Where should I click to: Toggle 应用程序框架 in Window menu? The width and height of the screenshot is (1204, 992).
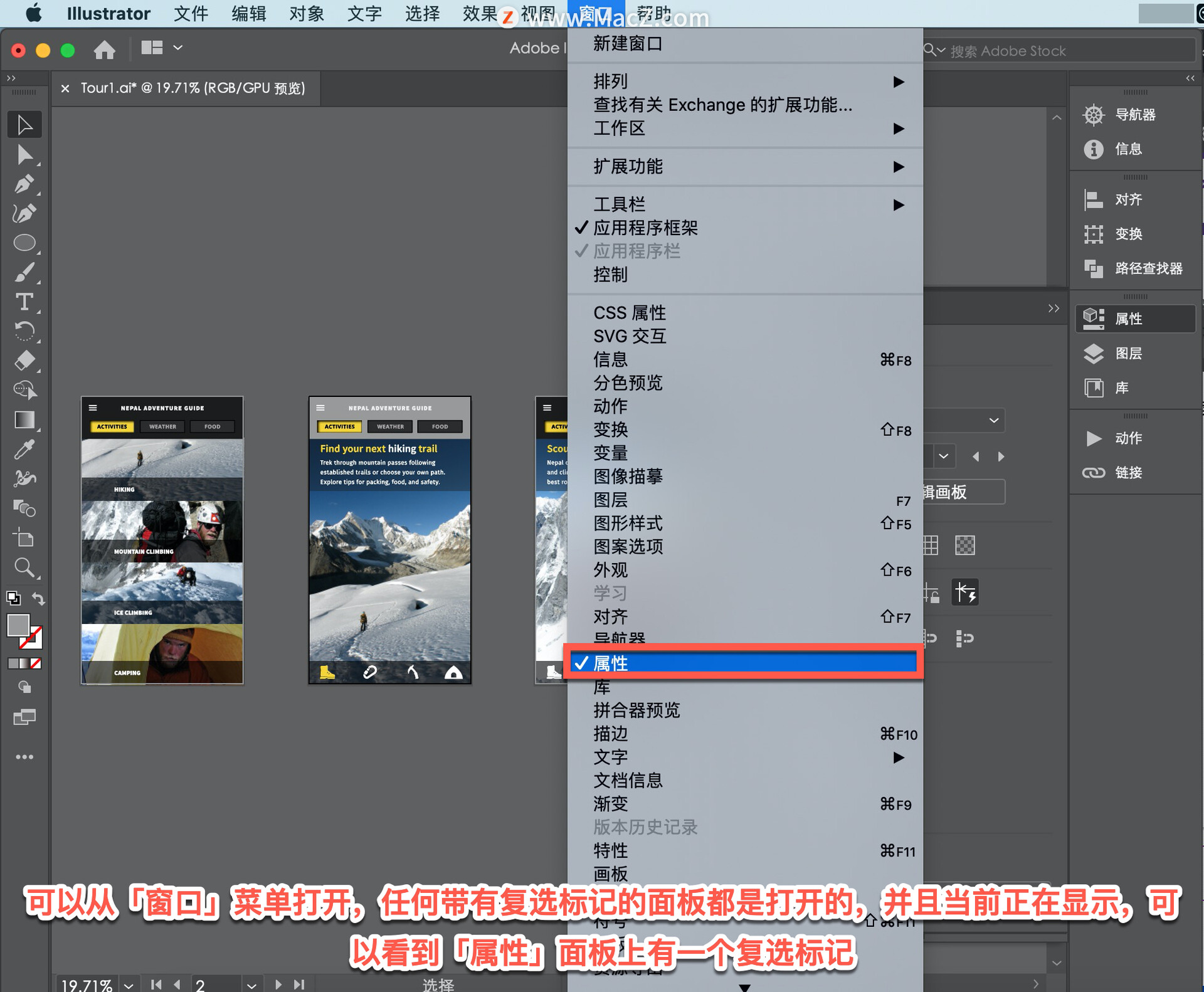(x=744, y=228)
